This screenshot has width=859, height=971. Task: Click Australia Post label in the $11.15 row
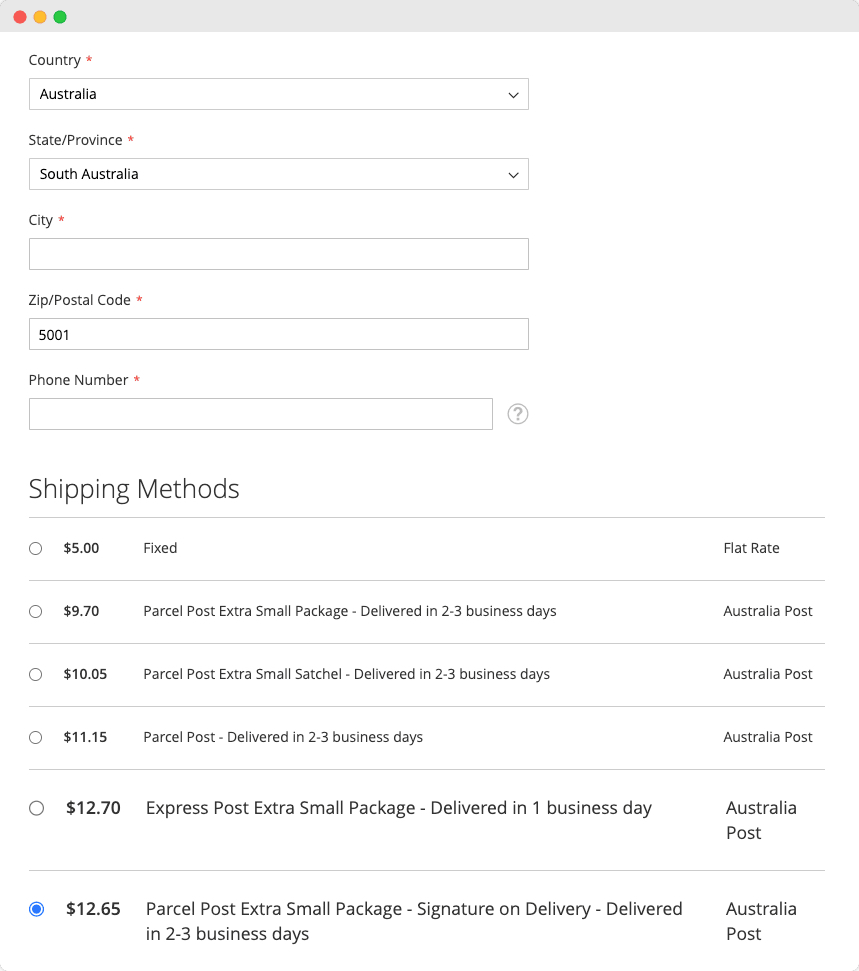(x=768, y=737)
